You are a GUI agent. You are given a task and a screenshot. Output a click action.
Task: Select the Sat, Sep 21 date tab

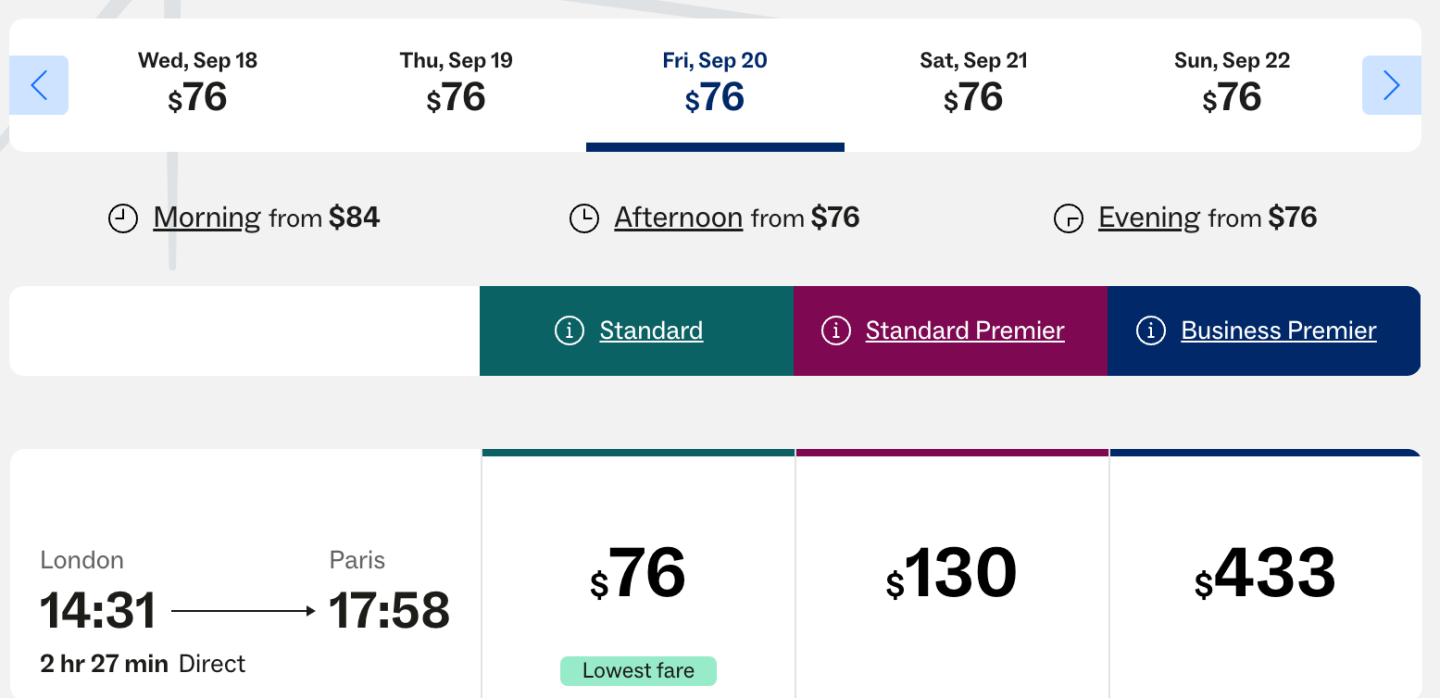pyautogui.click(x=973, y=84)
